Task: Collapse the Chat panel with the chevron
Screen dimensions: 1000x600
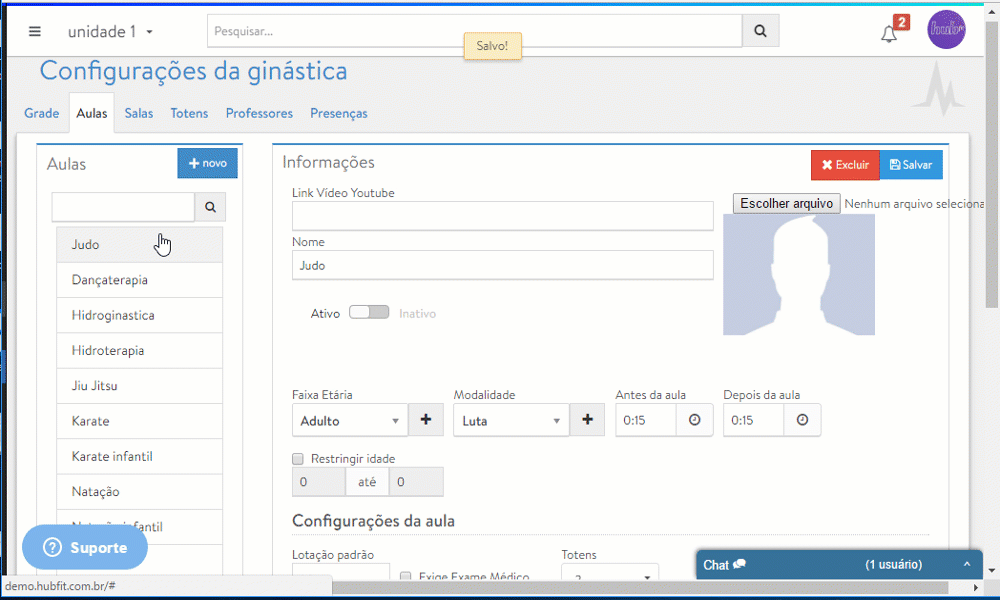Action: coord(966,564)
